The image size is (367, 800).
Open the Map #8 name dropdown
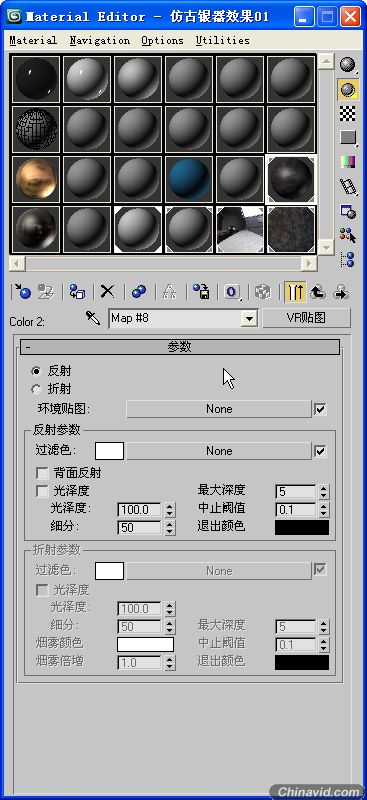[249, 319]
